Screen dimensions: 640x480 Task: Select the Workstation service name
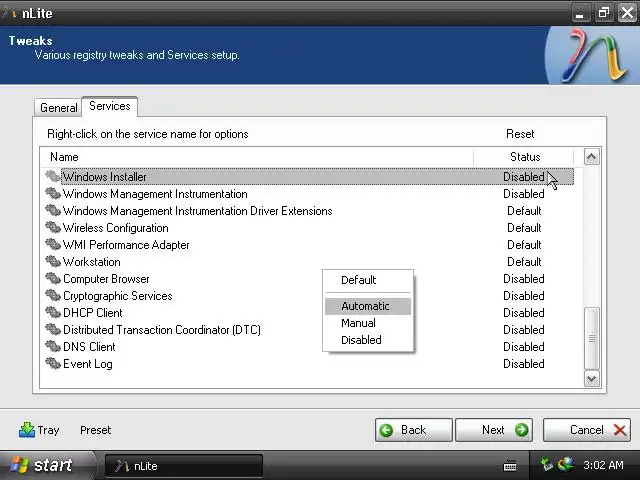[92, 262]
